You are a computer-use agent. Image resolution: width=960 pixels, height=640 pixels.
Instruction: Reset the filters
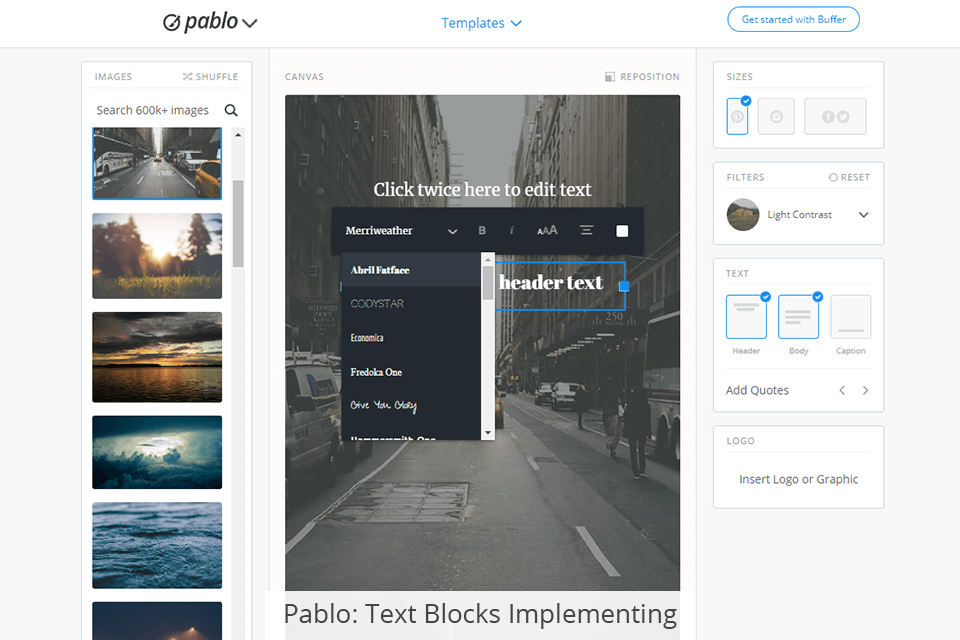(x=849, y=177)
